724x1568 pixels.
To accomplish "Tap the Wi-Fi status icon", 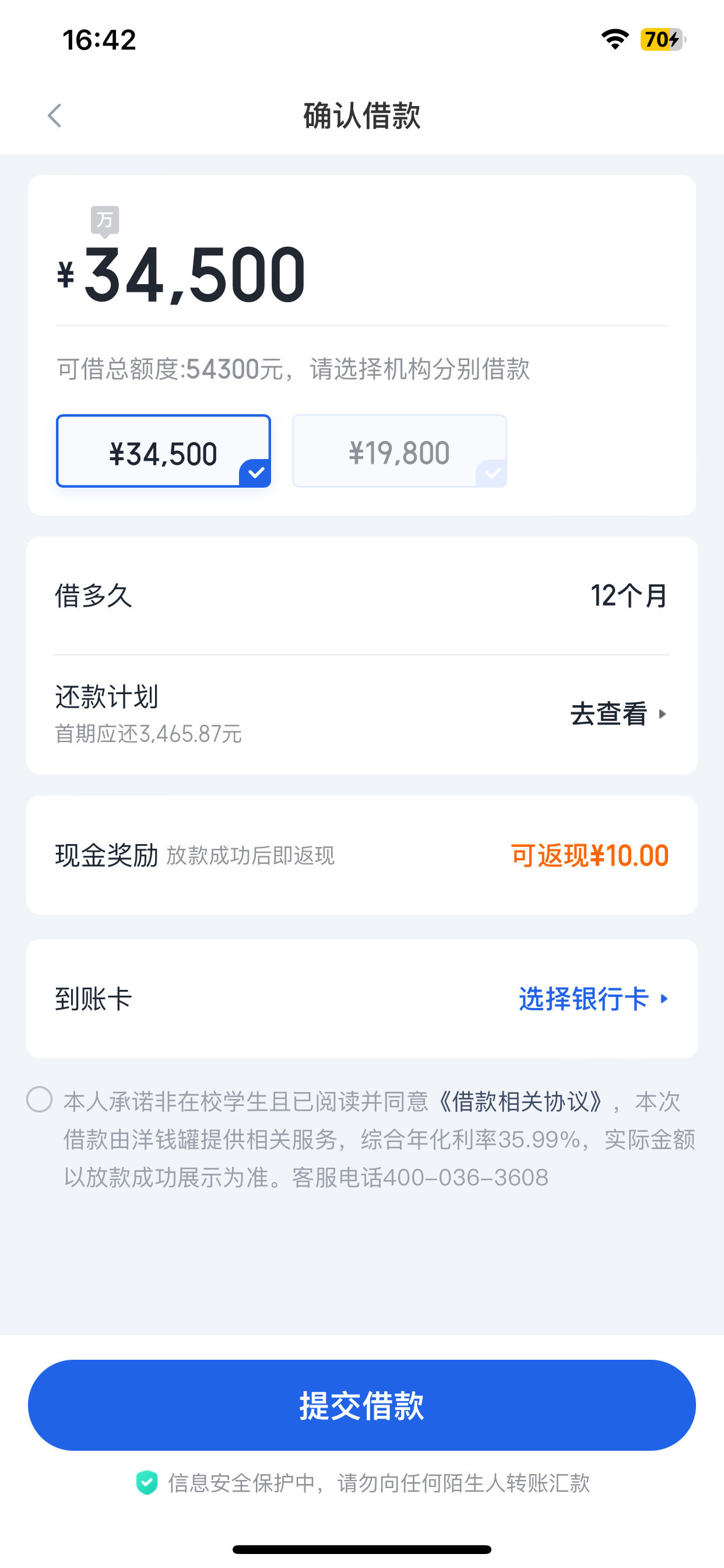I will click(x=615, y=40).
